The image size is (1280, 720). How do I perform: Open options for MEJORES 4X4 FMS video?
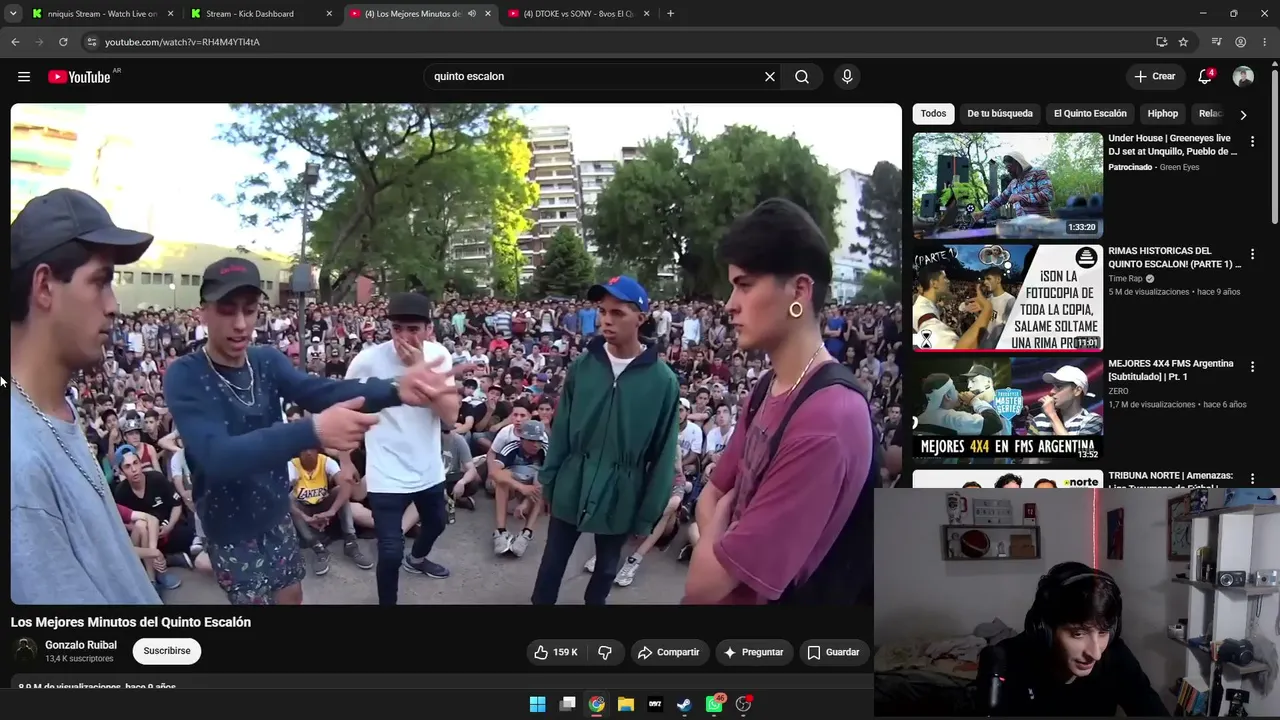1252,367
